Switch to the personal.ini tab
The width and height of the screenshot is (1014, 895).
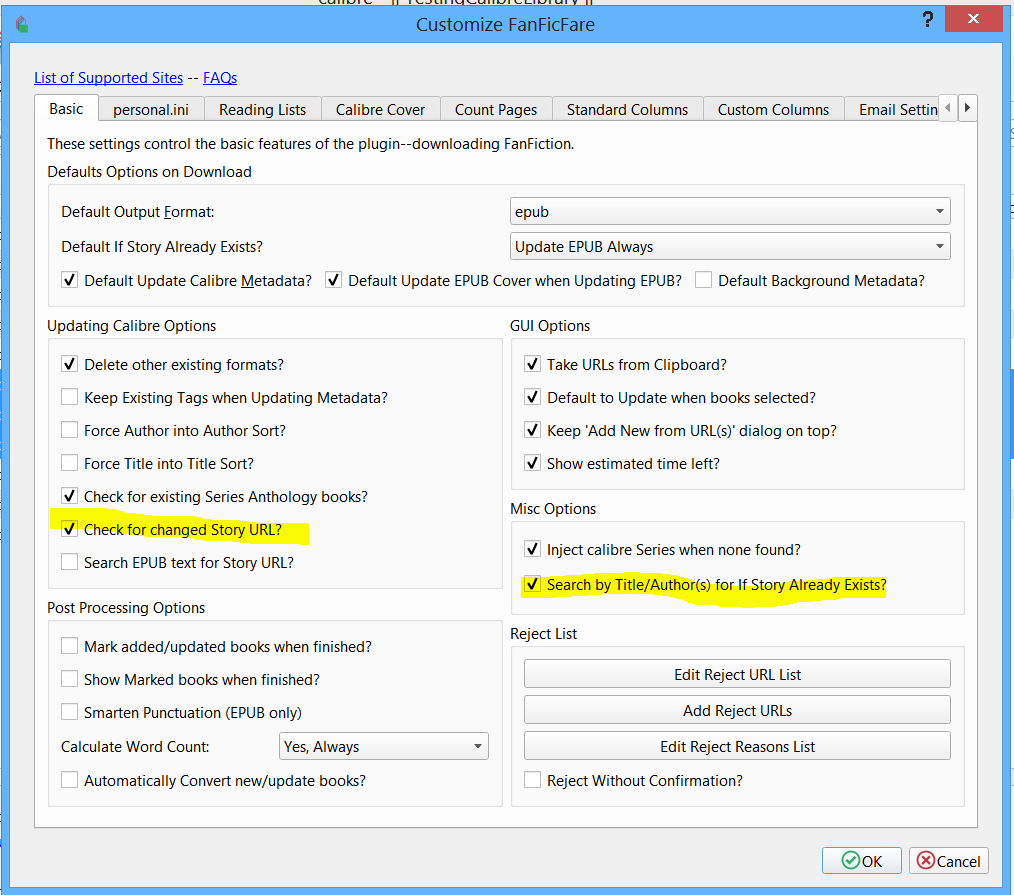point(151,109)
